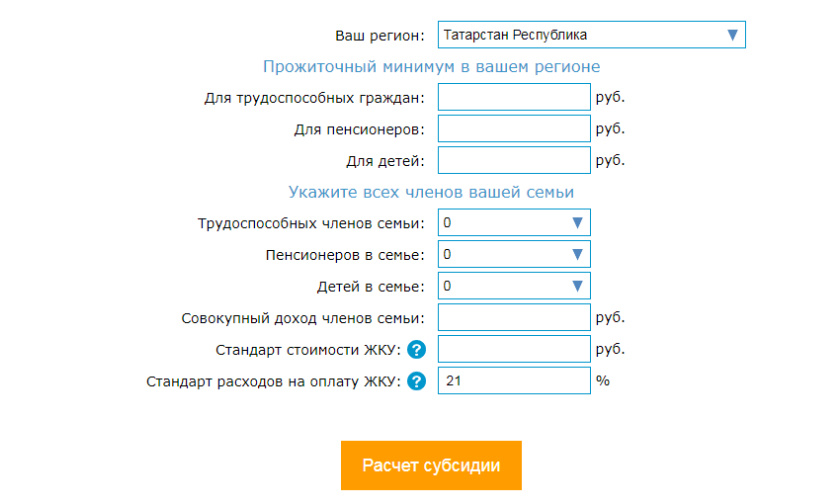Image resolution: width=828 pixels, height=503 pixels.
Task: Click the Ваш регион label
Action: [x=380, y=36]
